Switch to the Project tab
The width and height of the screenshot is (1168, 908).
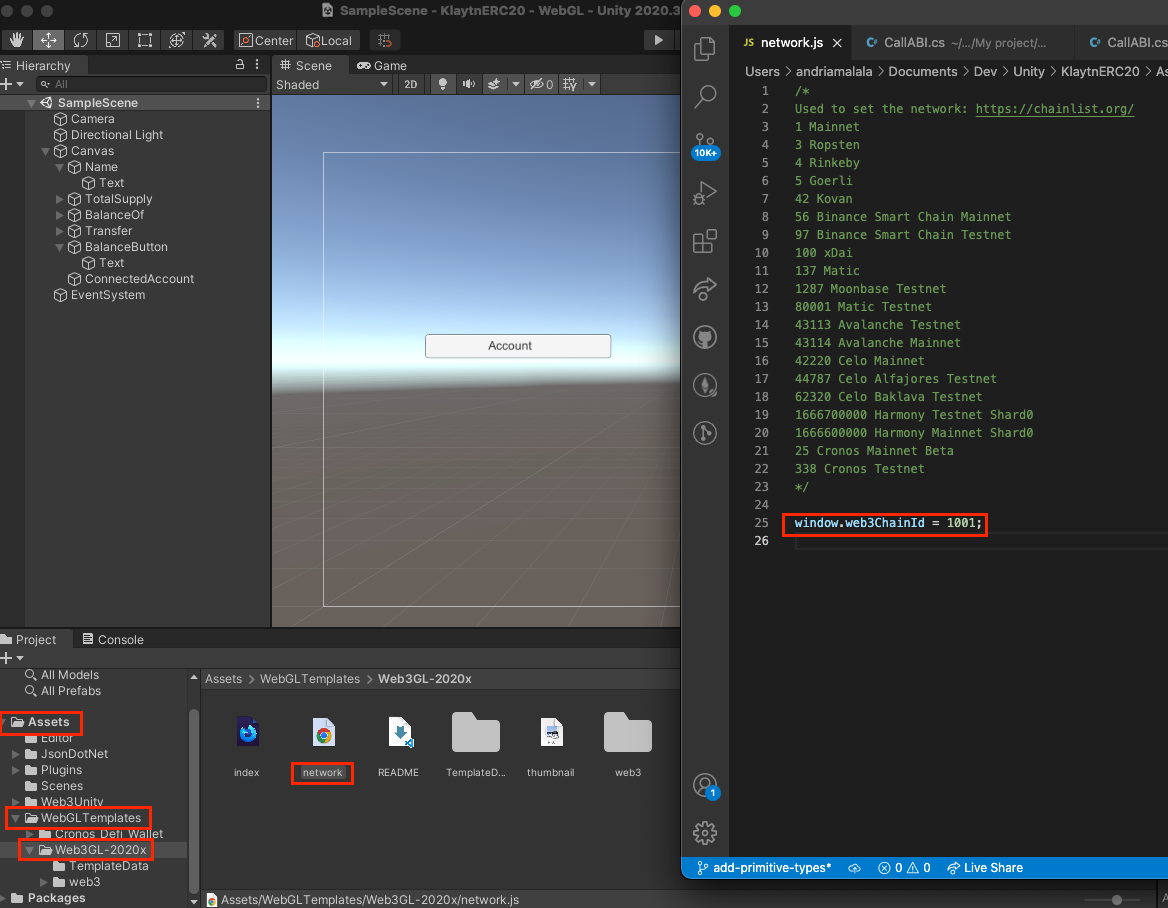[29, 639]
